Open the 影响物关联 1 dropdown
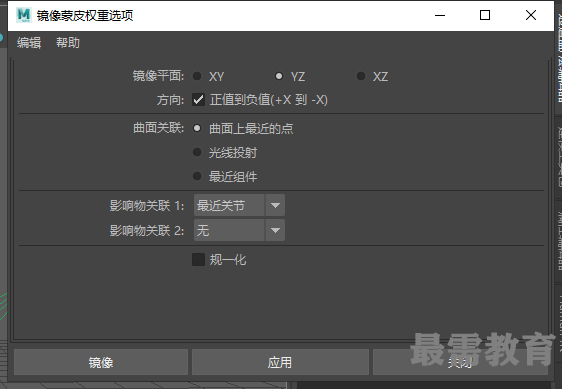The height and width of the screenshot is (389, 562). pos(239,205)
